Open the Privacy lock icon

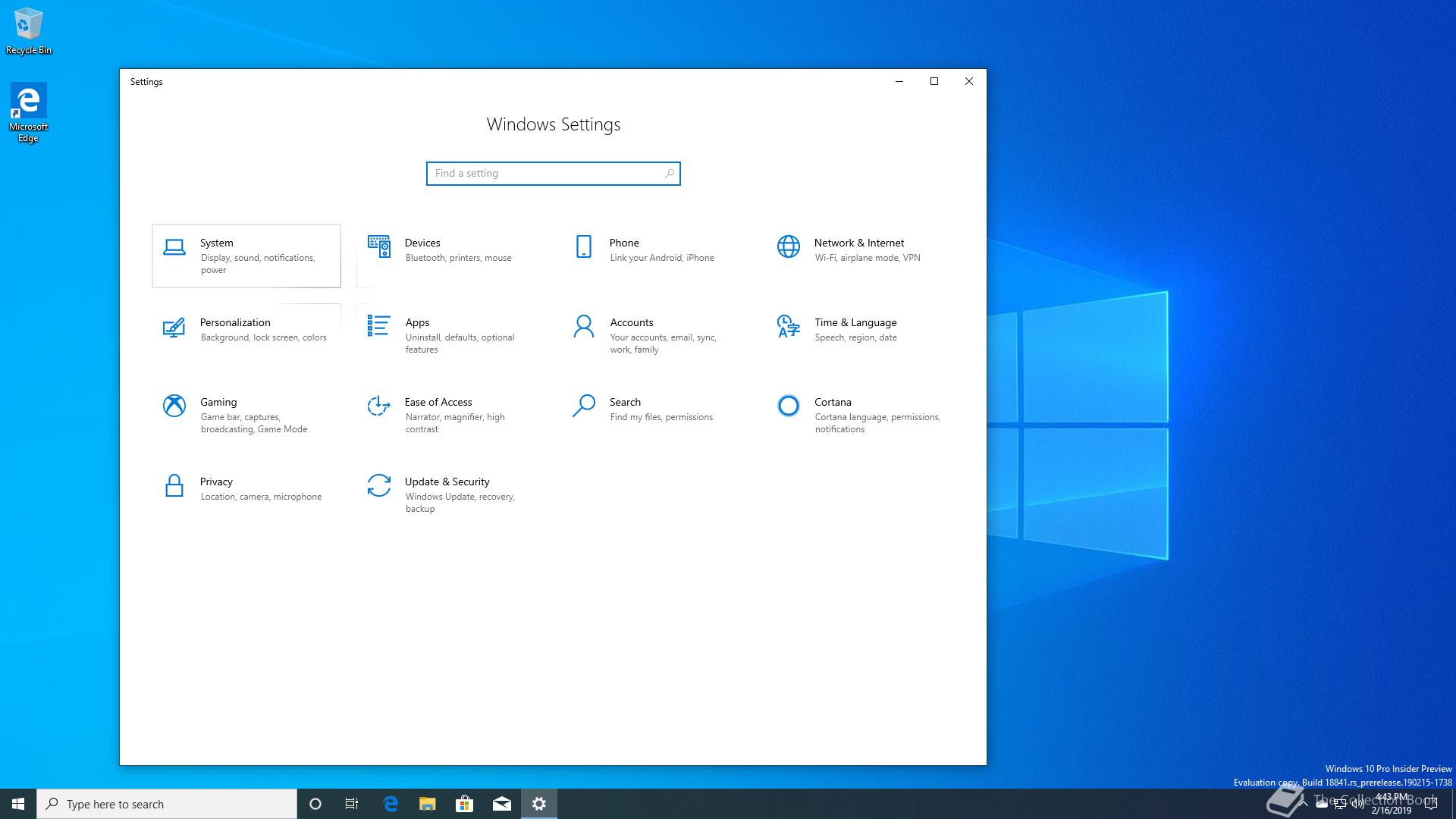click(x=174, y=485)
